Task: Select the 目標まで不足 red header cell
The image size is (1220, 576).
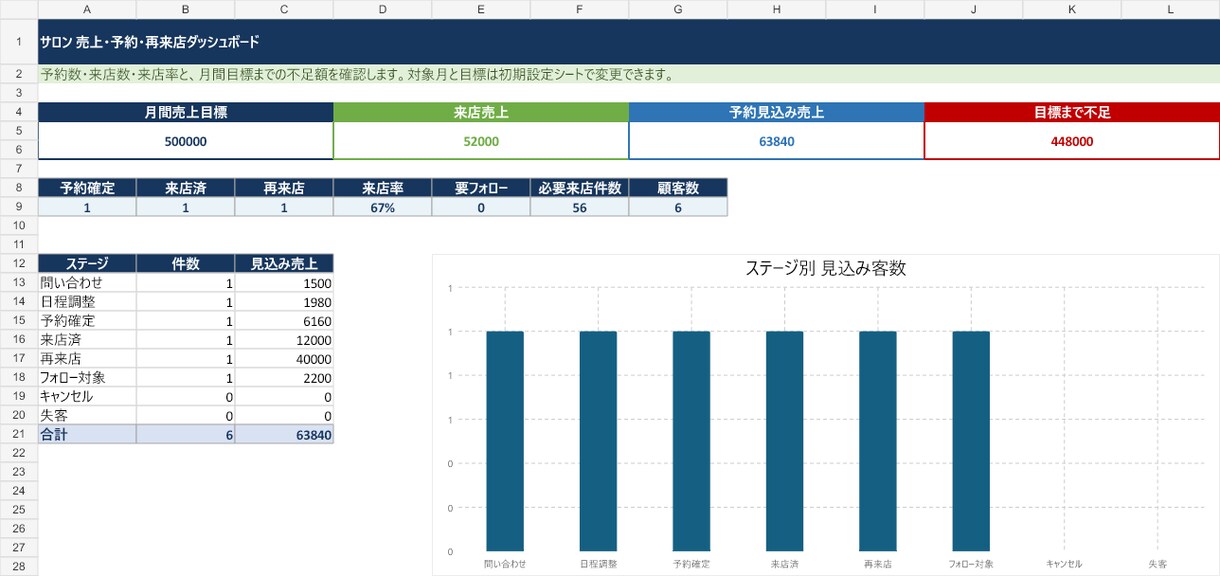Action: coord(1072,113)
